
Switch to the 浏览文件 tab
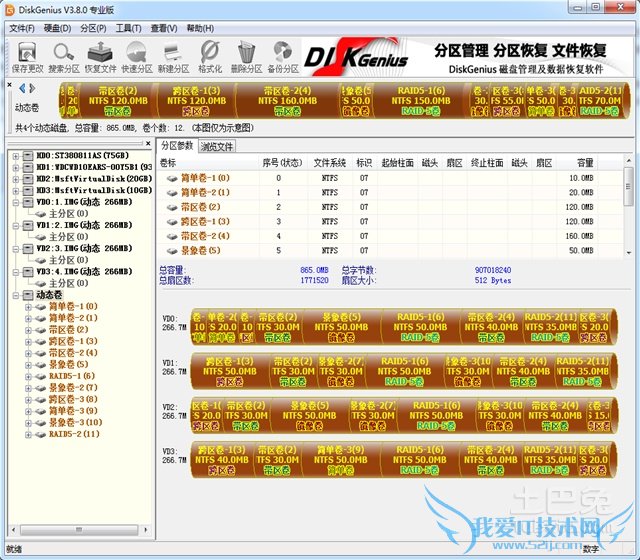point(217,146)
